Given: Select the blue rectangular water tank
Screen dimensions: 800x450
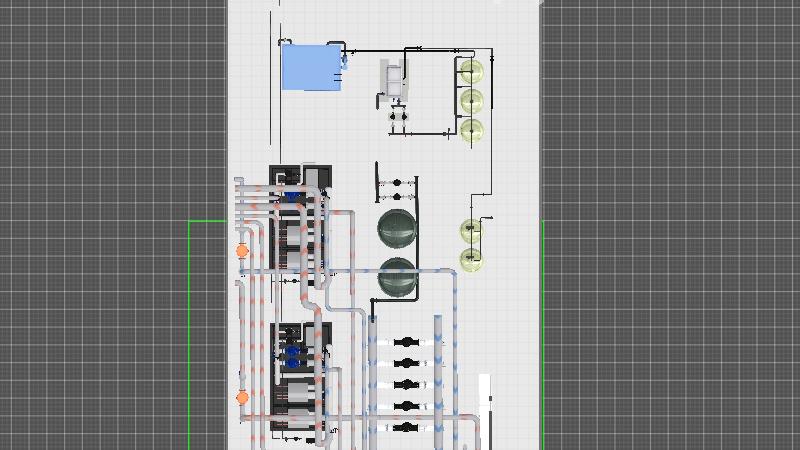Looking at the screenshot, I should pyautogui.click(x=310, y=68).
